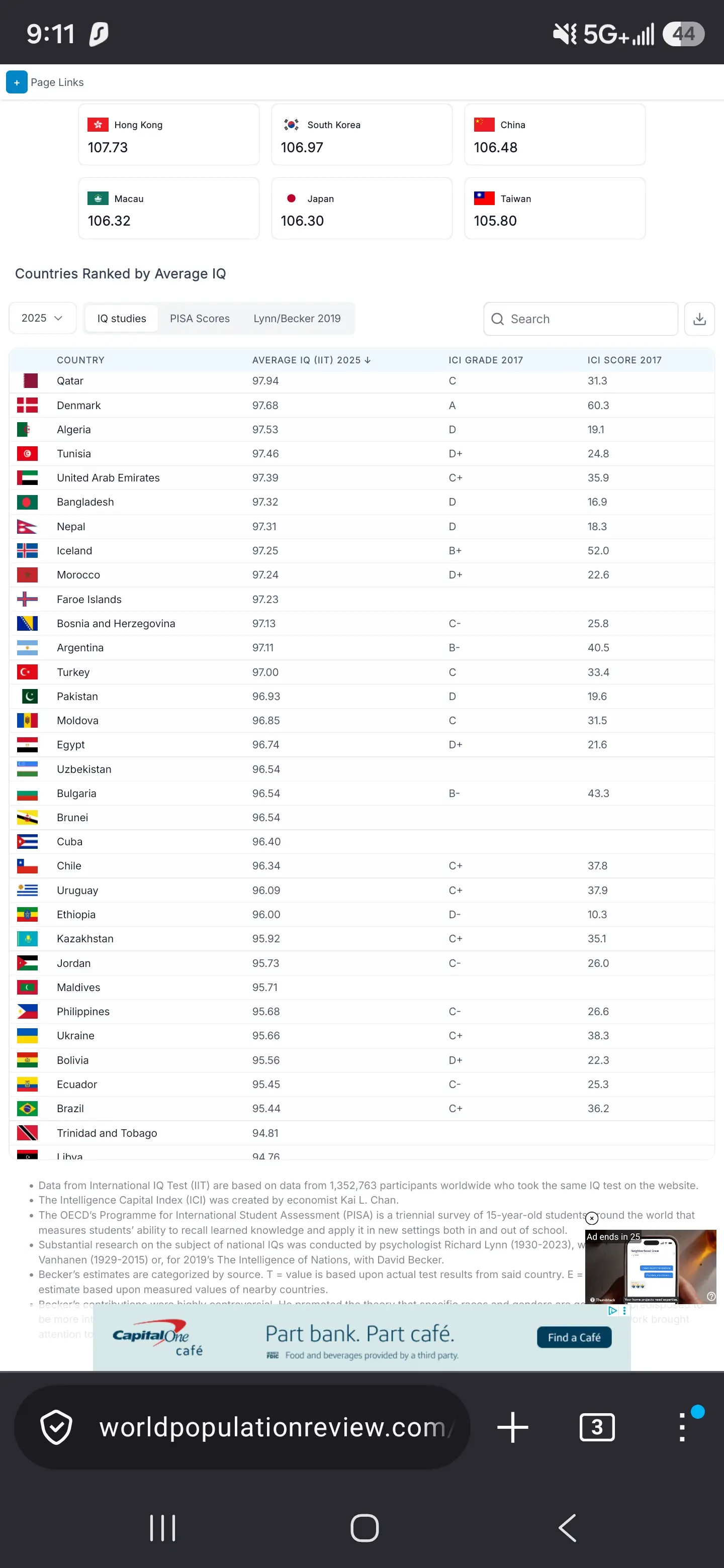Open a new browser tab

[x=512, y=1427]
